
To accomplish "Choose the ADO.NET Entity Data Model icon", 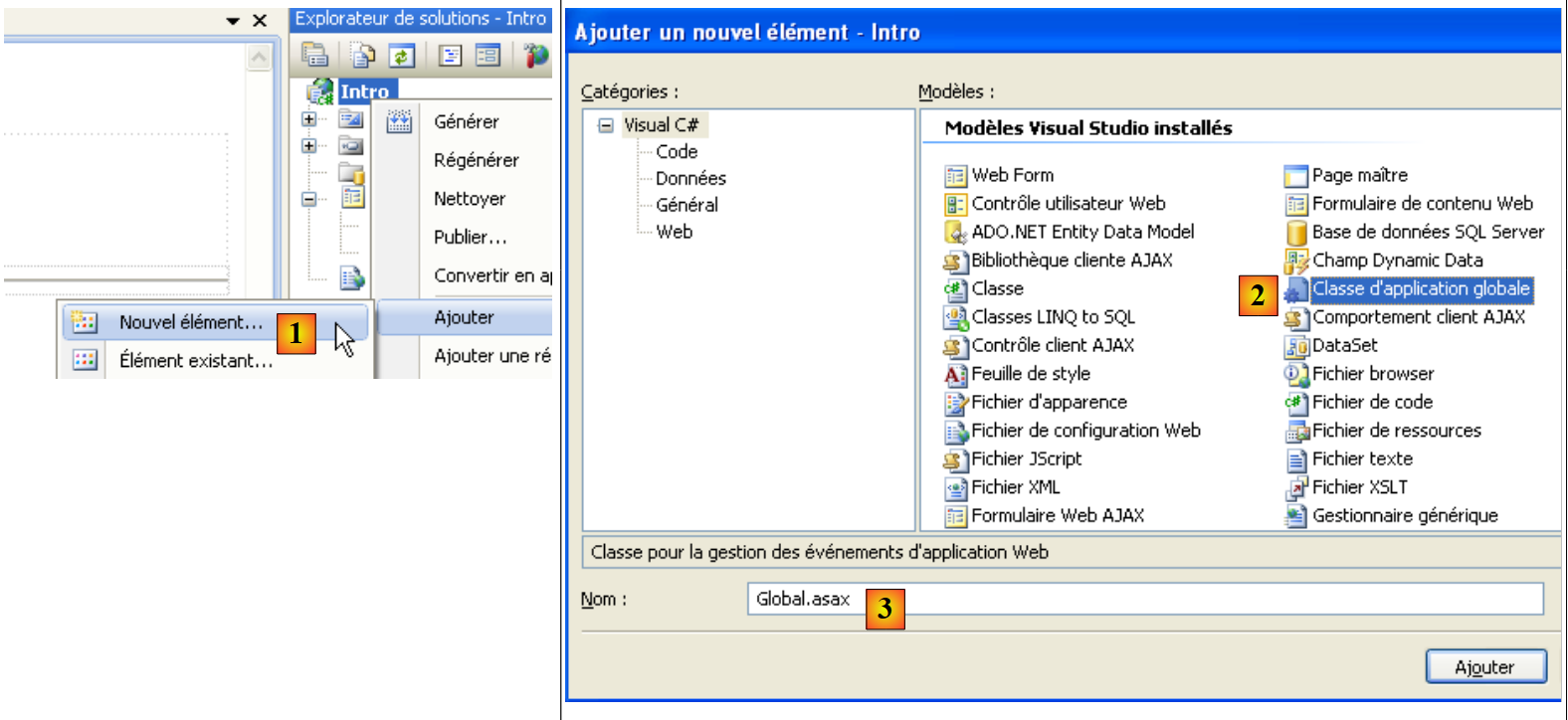I will click(955, 233).
